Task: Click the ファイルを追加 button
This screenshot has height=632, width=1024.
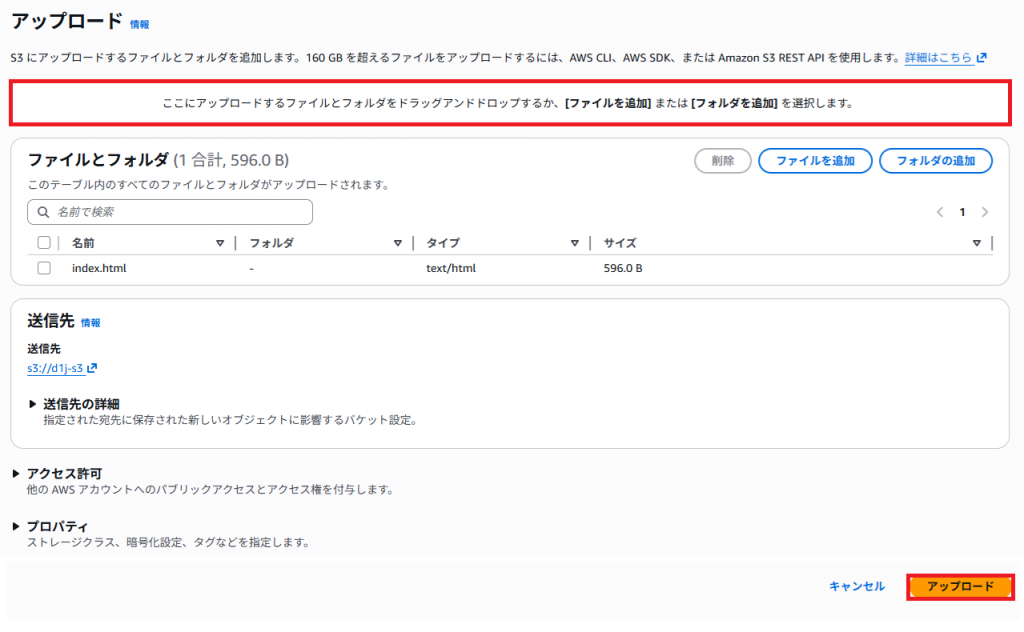Action: coord(815,161)
